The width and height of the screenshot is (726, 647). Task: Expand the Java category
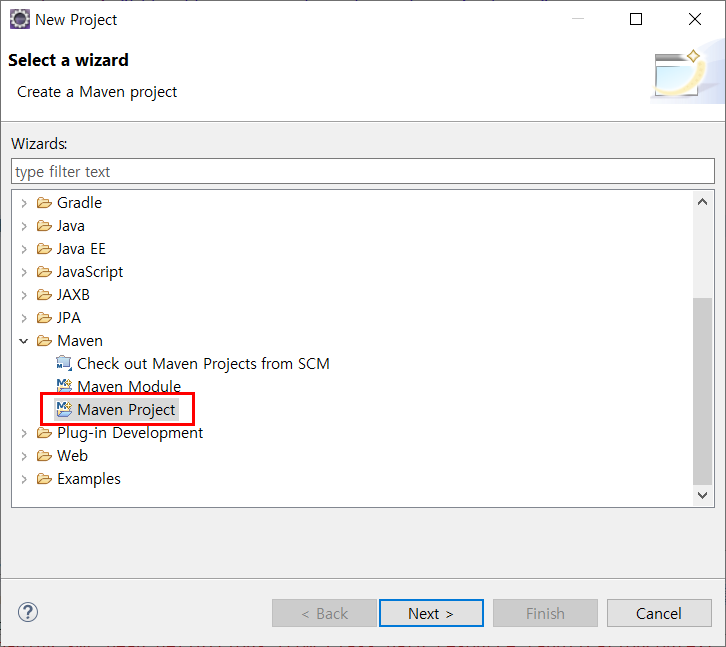click(x=24, y=226)
